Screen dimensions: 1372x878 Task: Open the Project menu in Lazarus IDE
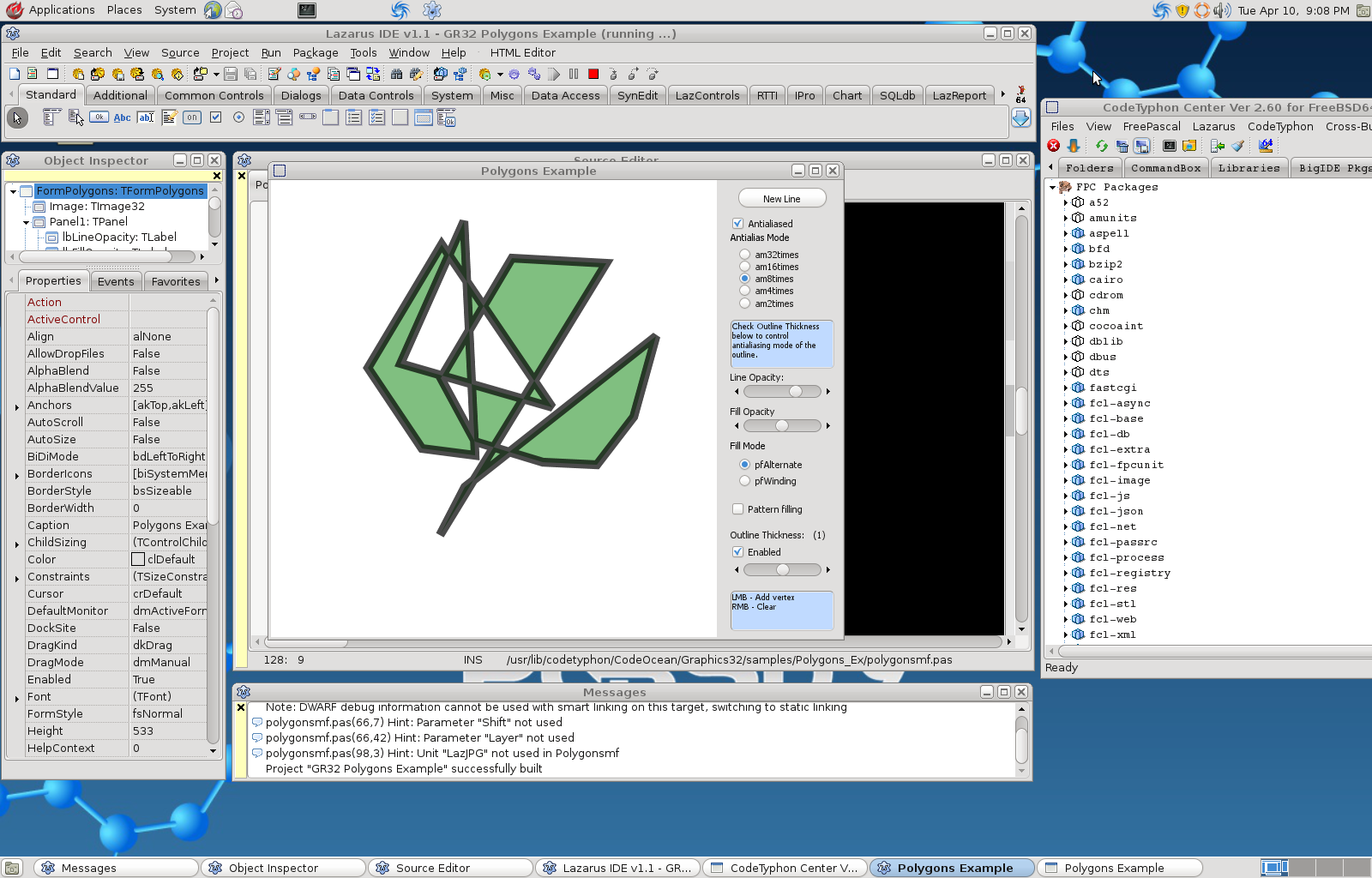coord(230,53)
